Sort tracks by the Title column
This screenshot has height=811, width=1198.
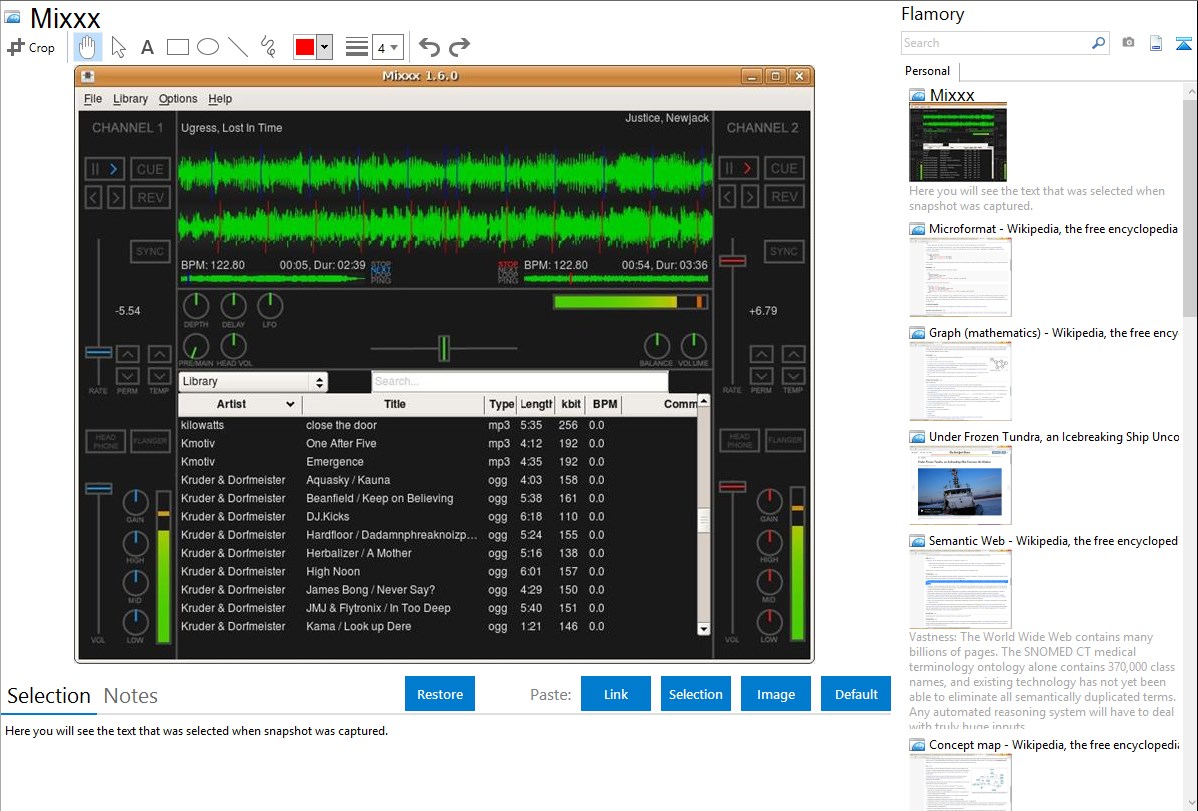click(x=394, y=404)
